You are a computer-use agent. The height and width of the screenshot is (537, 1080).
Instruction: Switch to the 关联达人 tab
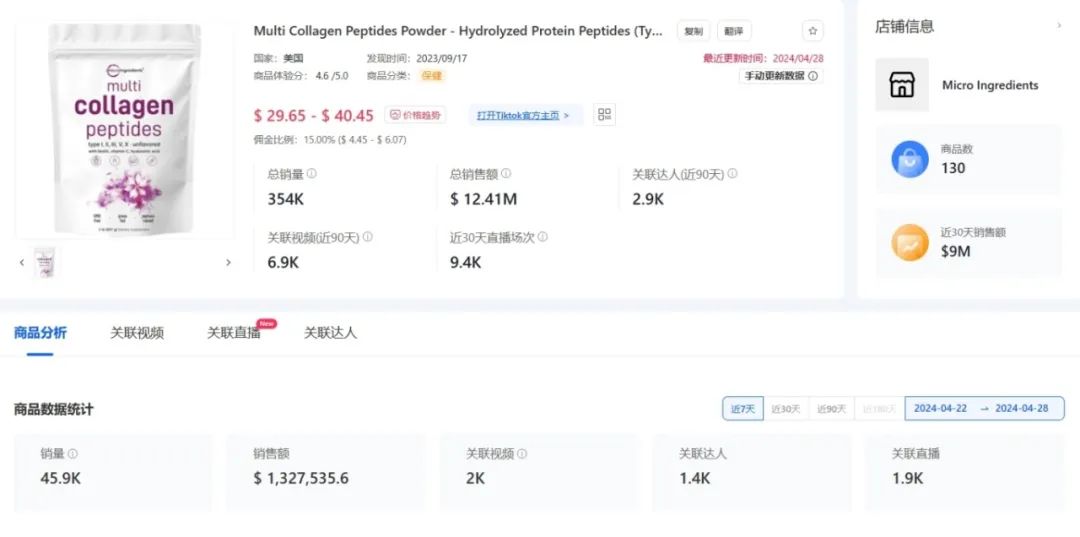331,333
